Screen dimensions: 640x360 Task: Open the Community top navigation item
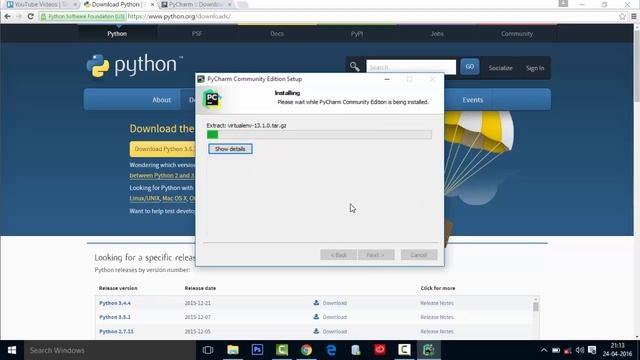517,34
